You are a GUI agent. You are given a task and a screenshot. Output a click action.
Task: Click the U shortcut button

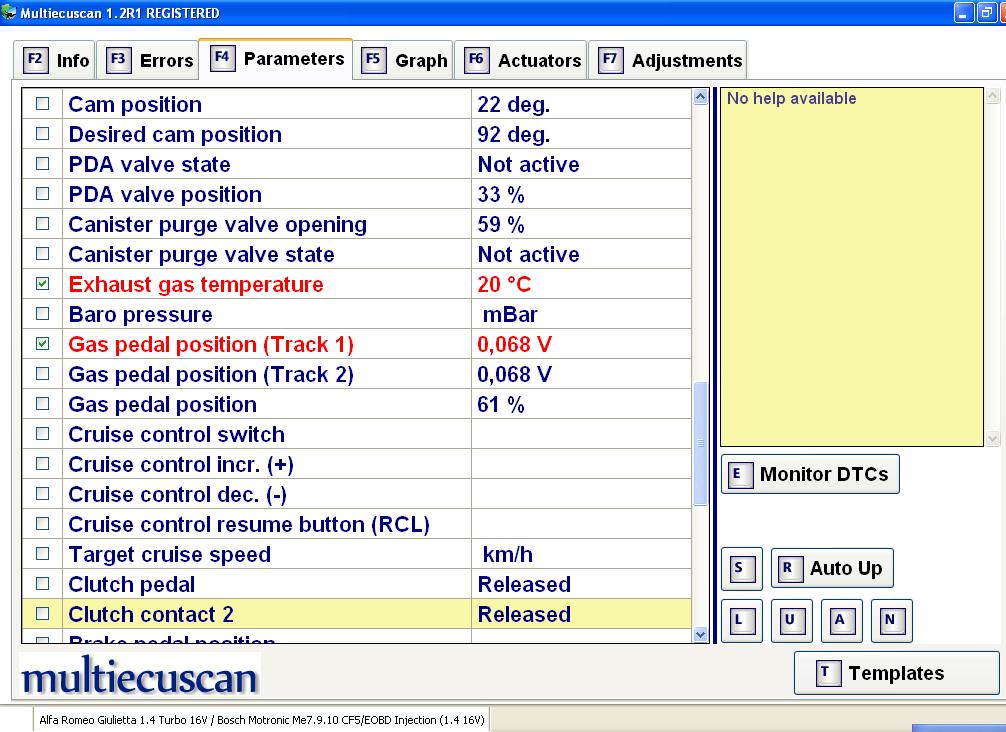point(791,620)
